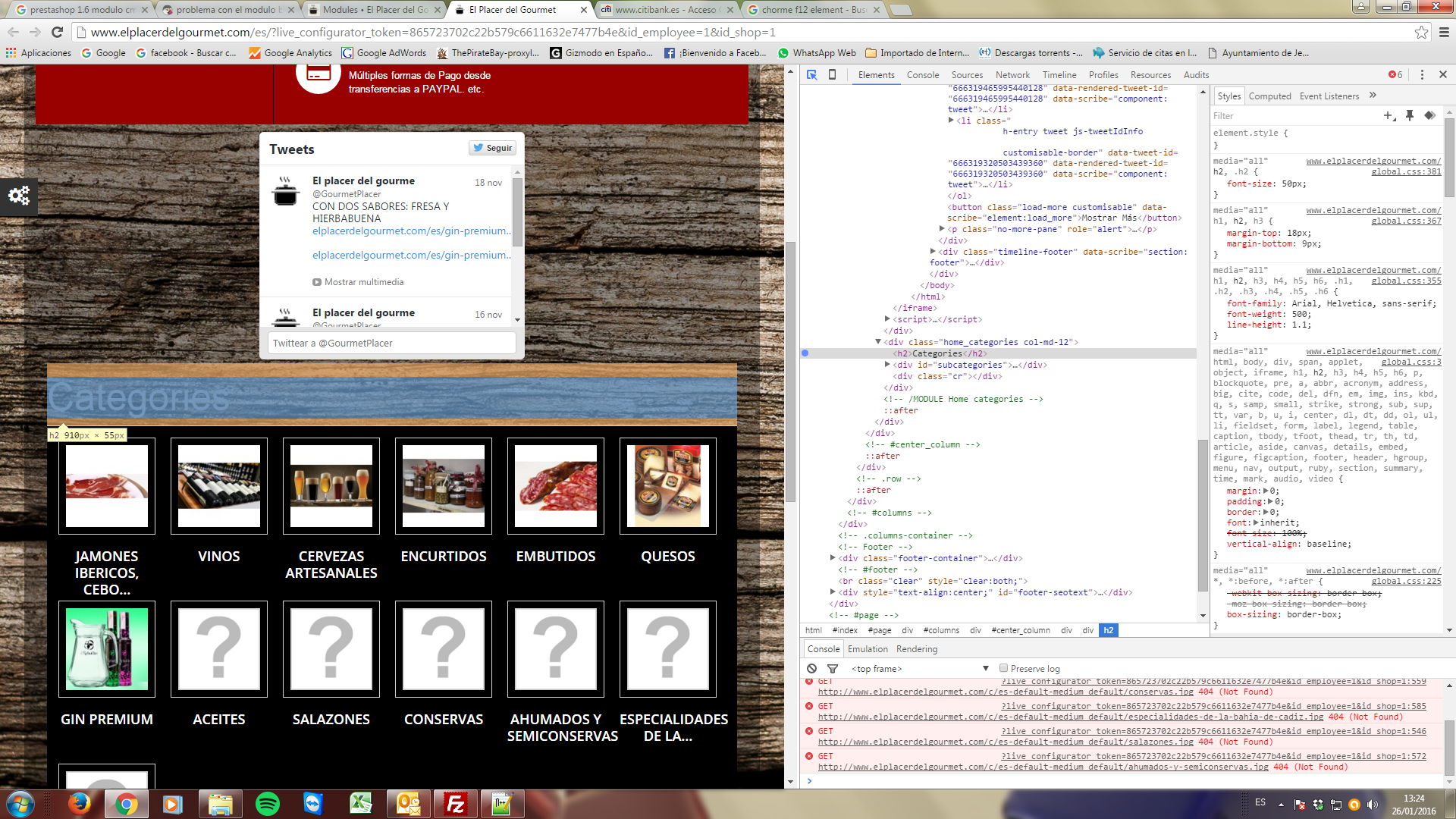Bookmark the page with the star icon

point(1421,32)
